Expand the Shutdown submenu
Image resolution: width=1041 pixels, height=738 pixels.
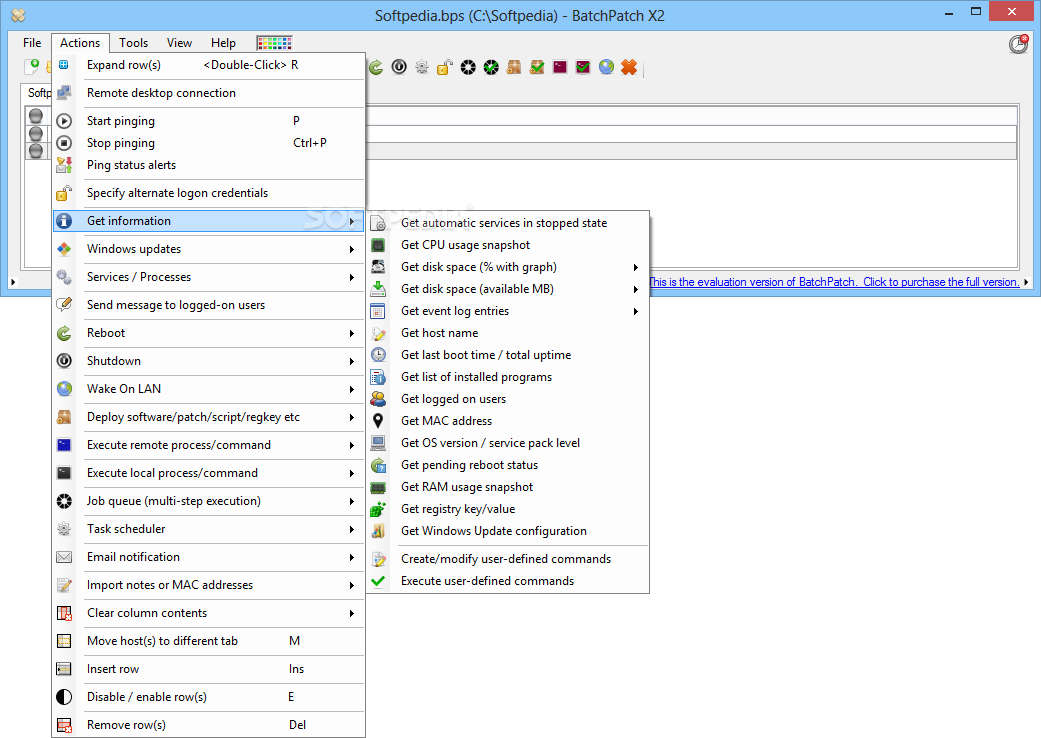point(208,361)
